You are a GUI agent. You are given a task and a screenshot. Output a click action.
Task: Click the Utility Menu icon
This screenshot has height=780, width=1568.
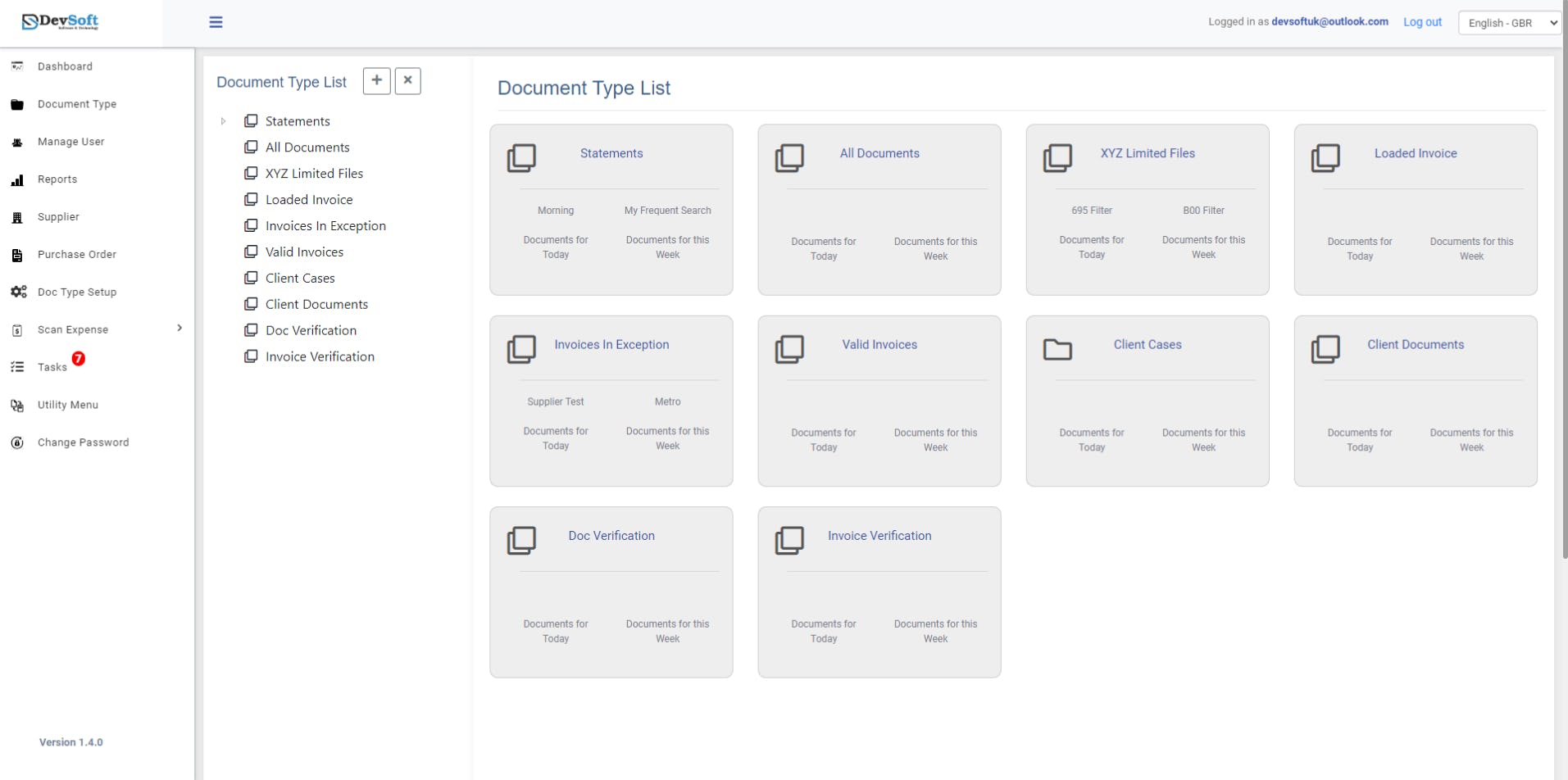point(17,405)
